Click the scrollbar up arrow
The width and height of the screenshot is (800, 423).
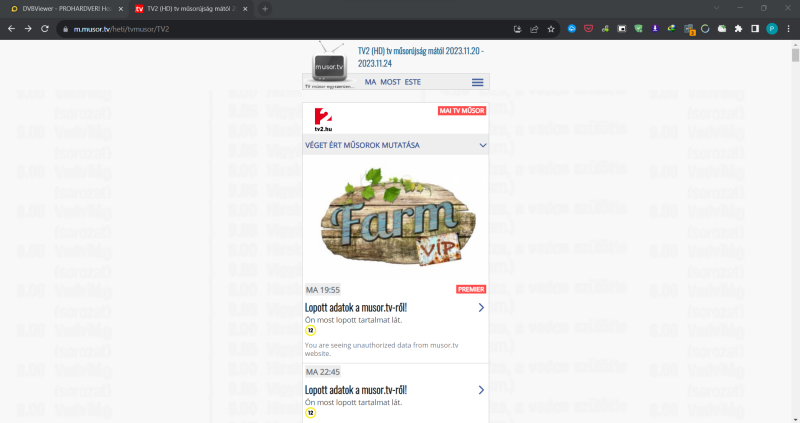click(x=795, y=44)
